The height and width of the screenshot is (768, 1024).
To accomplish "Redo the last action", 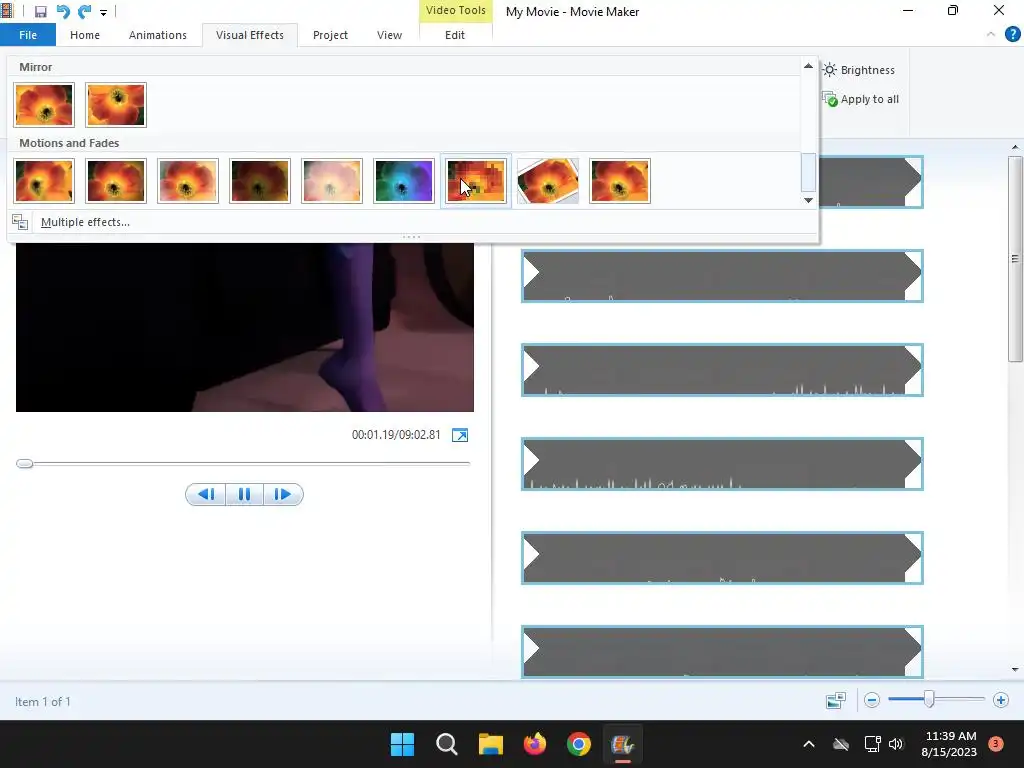I will (x=84, y=12).
